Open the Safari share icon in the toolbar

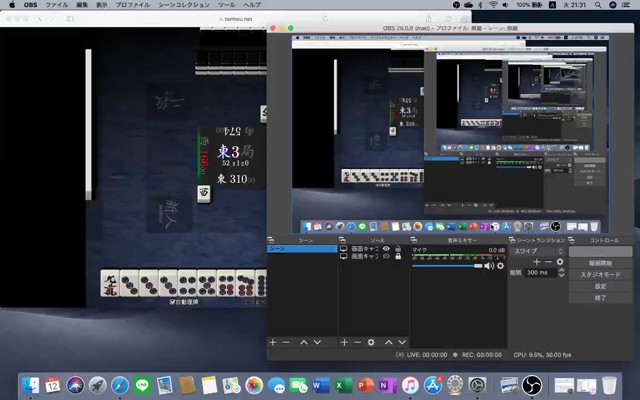click(x=429, y=19)
